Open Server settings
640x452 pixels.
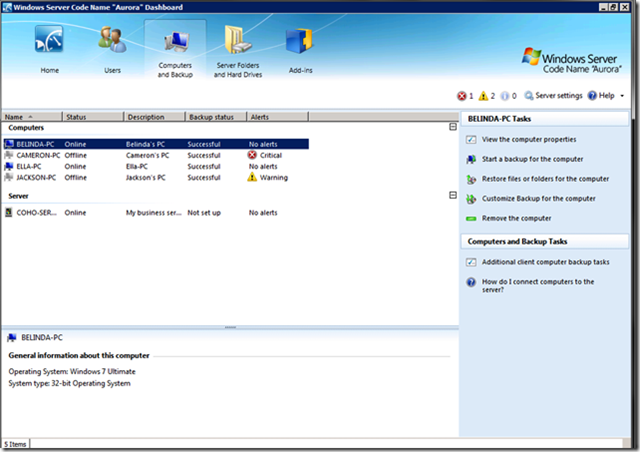(x=558, y=96)
